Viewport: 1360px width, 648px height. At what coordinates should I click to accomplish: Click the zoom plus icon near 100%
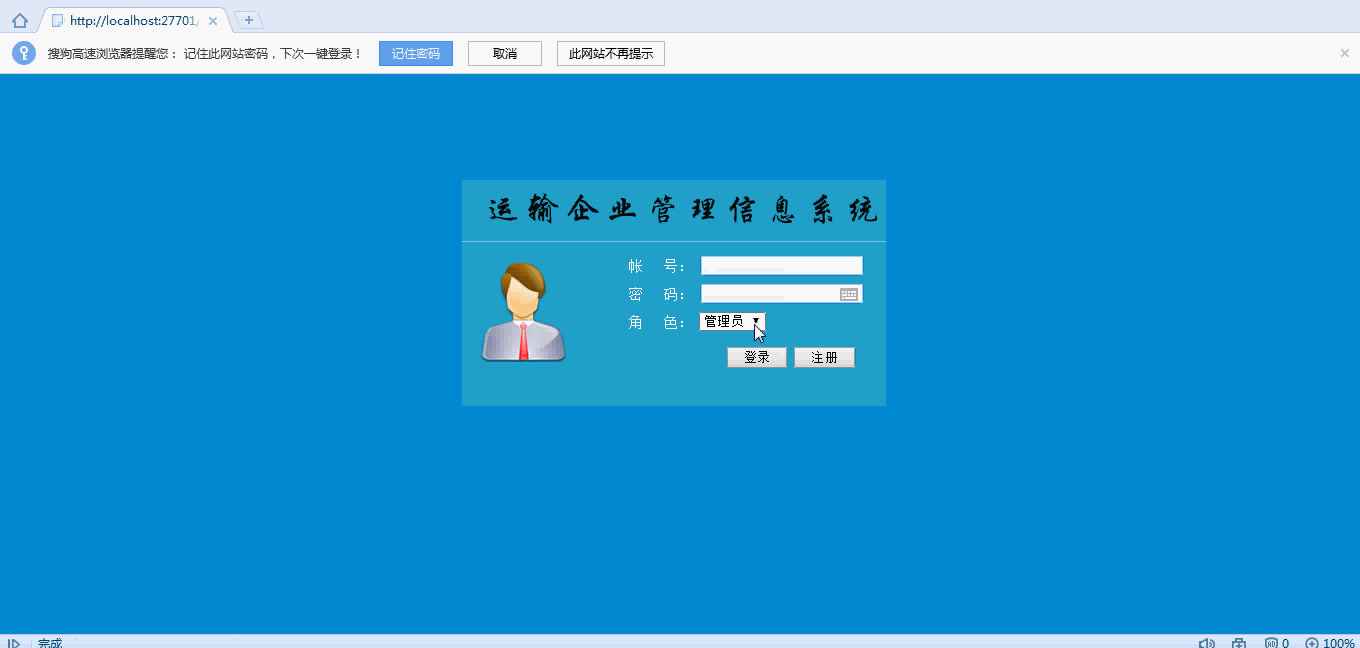1310,642
